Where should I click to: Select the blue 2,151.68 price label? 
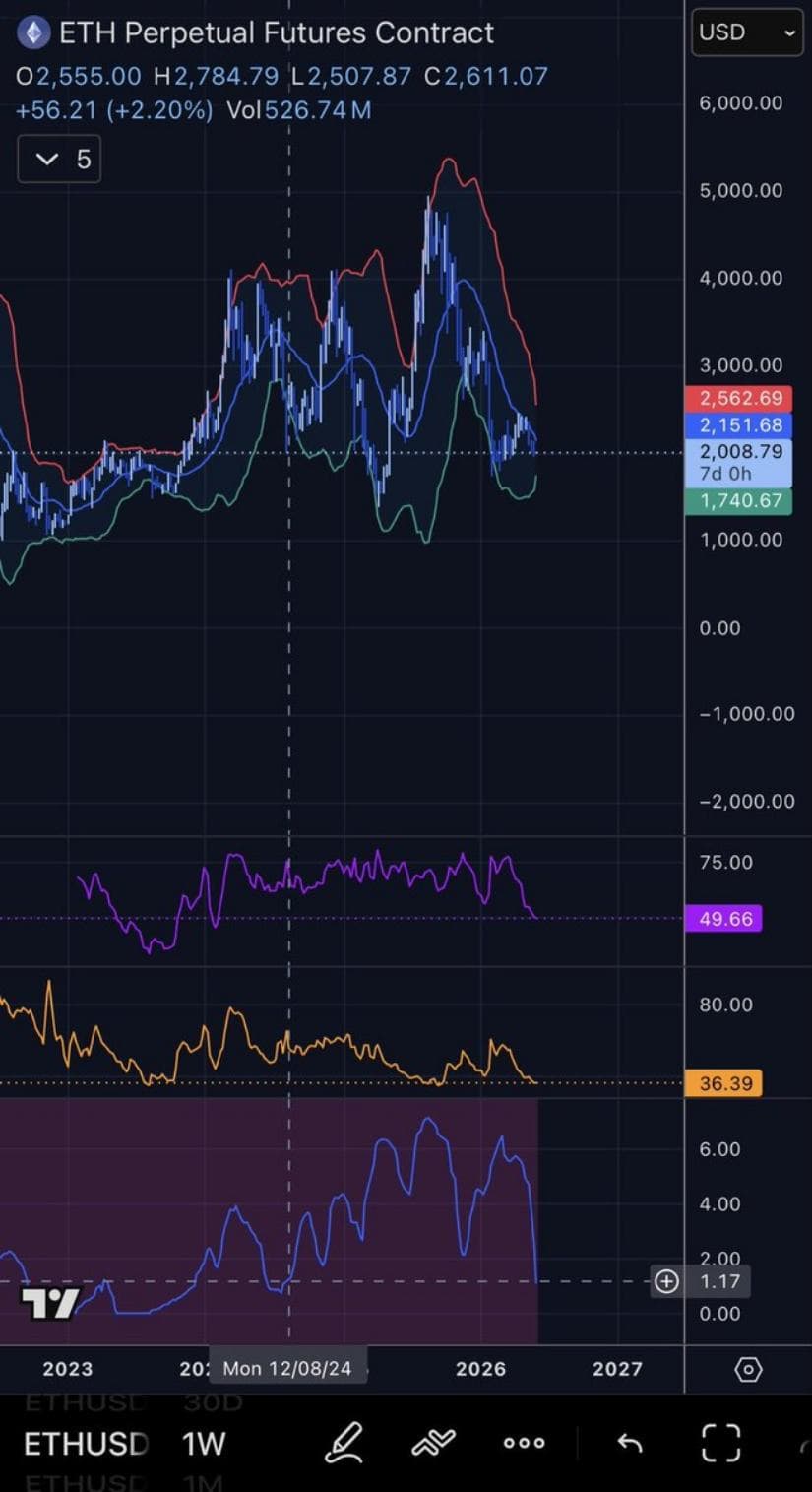[740, 425]
